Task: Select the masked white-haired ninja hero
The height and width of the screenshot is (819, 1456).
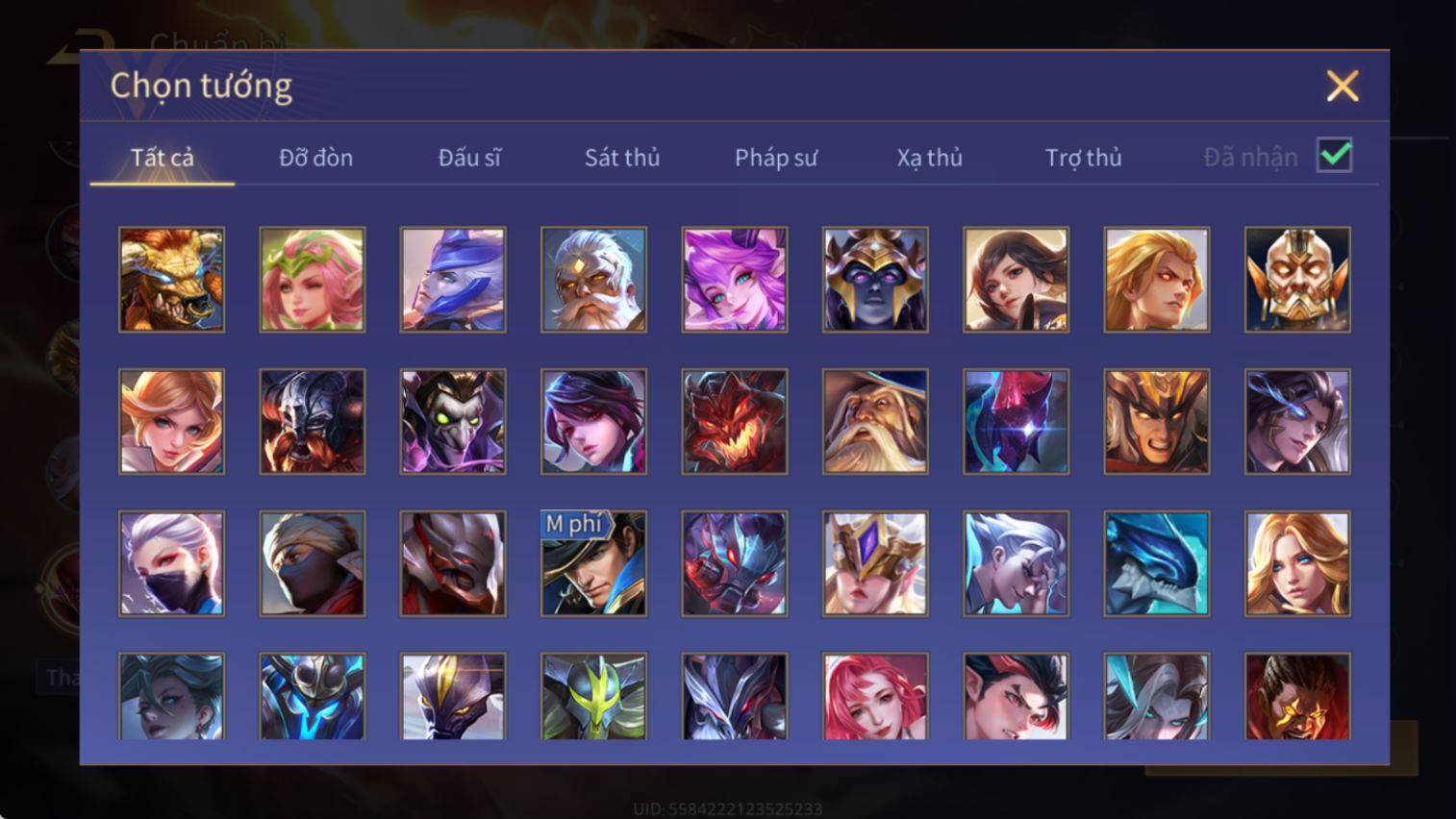Action: [171, 563]
